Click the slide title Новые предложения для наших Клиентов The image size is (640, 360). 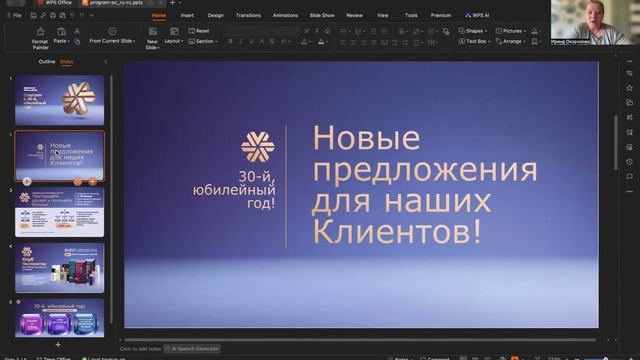coord(425,185)
